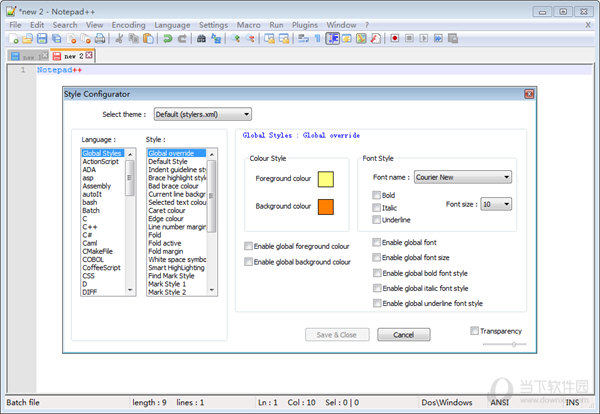The height and width of the screenshot is (414, 600).
Task: Click the Stop Recording macro icon
Action: (409, 39)
